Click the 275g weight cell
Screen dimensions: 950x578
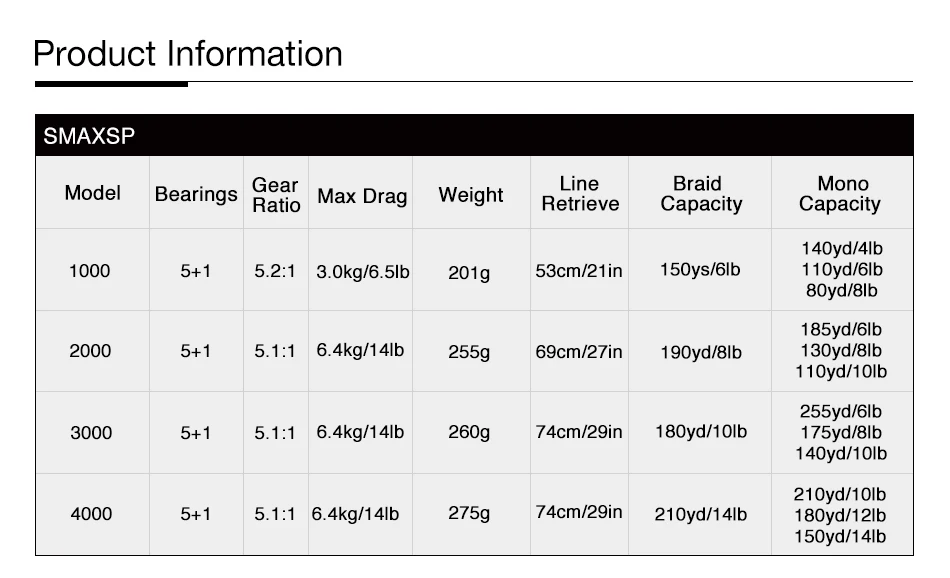[471, 514]
